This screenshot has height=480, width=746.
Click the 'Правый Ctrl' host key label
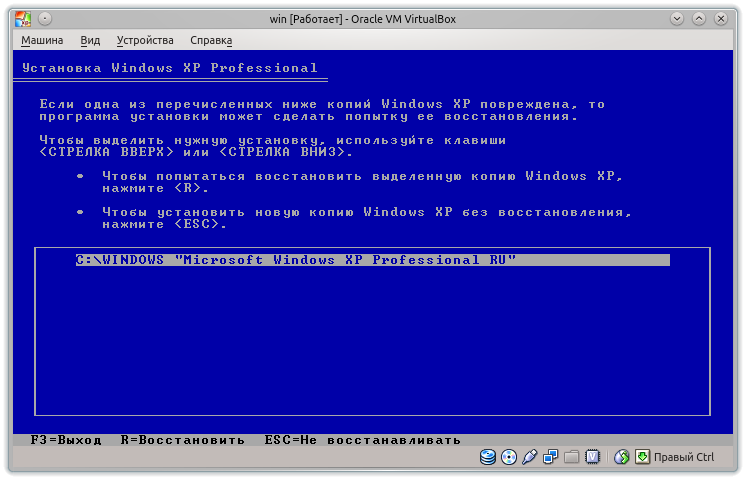(684, 458)
